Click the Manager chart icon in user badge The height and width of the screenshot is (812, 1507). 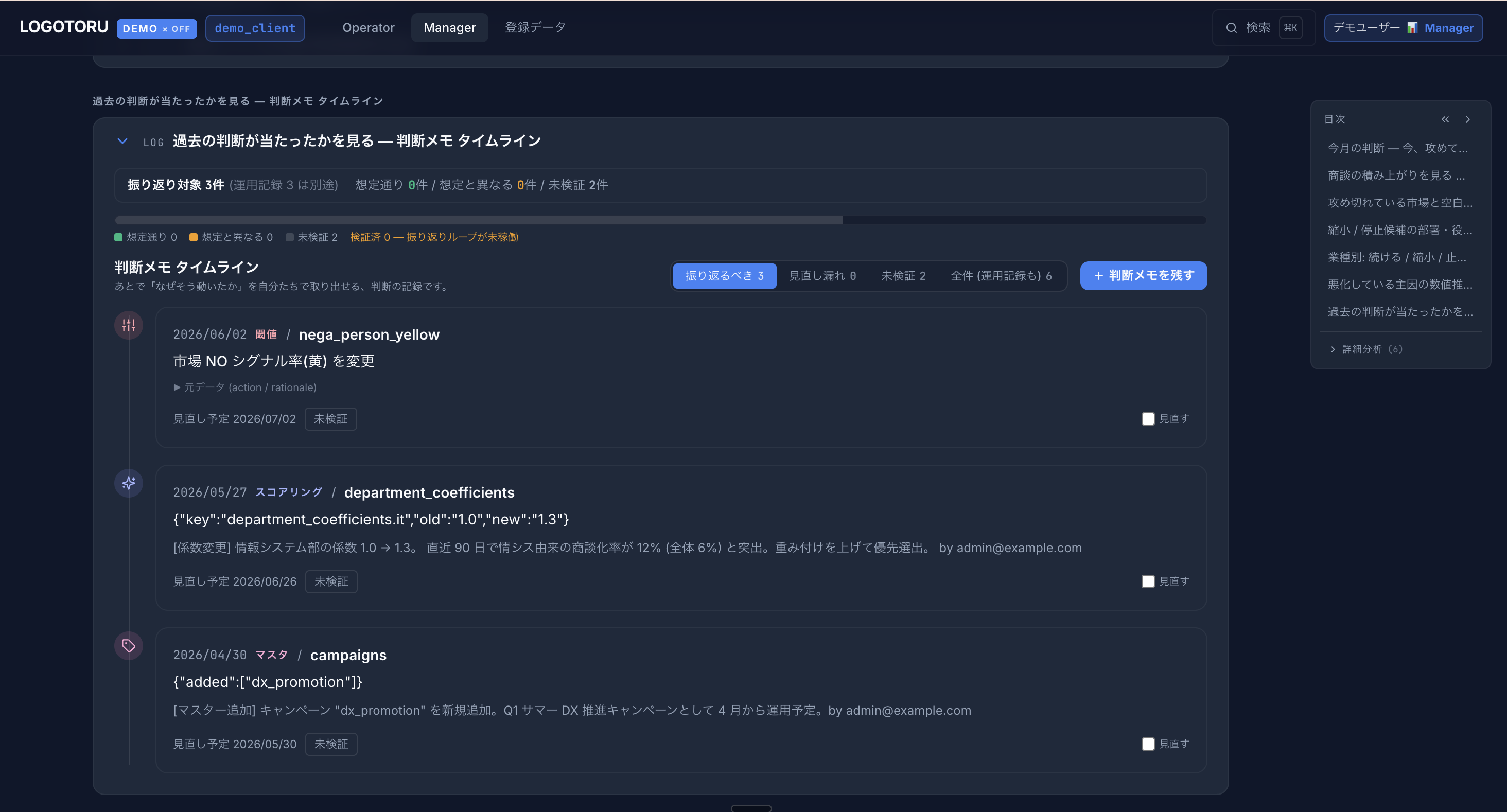tap(1412, 27)
